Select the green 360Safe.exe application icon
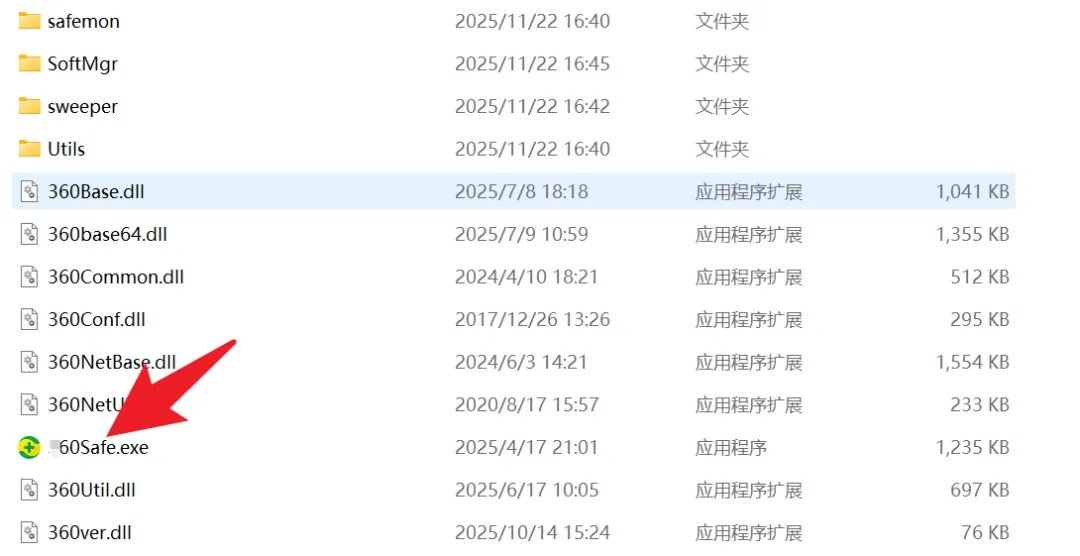This screenshot has width=1080, height=556. point(29,448)
